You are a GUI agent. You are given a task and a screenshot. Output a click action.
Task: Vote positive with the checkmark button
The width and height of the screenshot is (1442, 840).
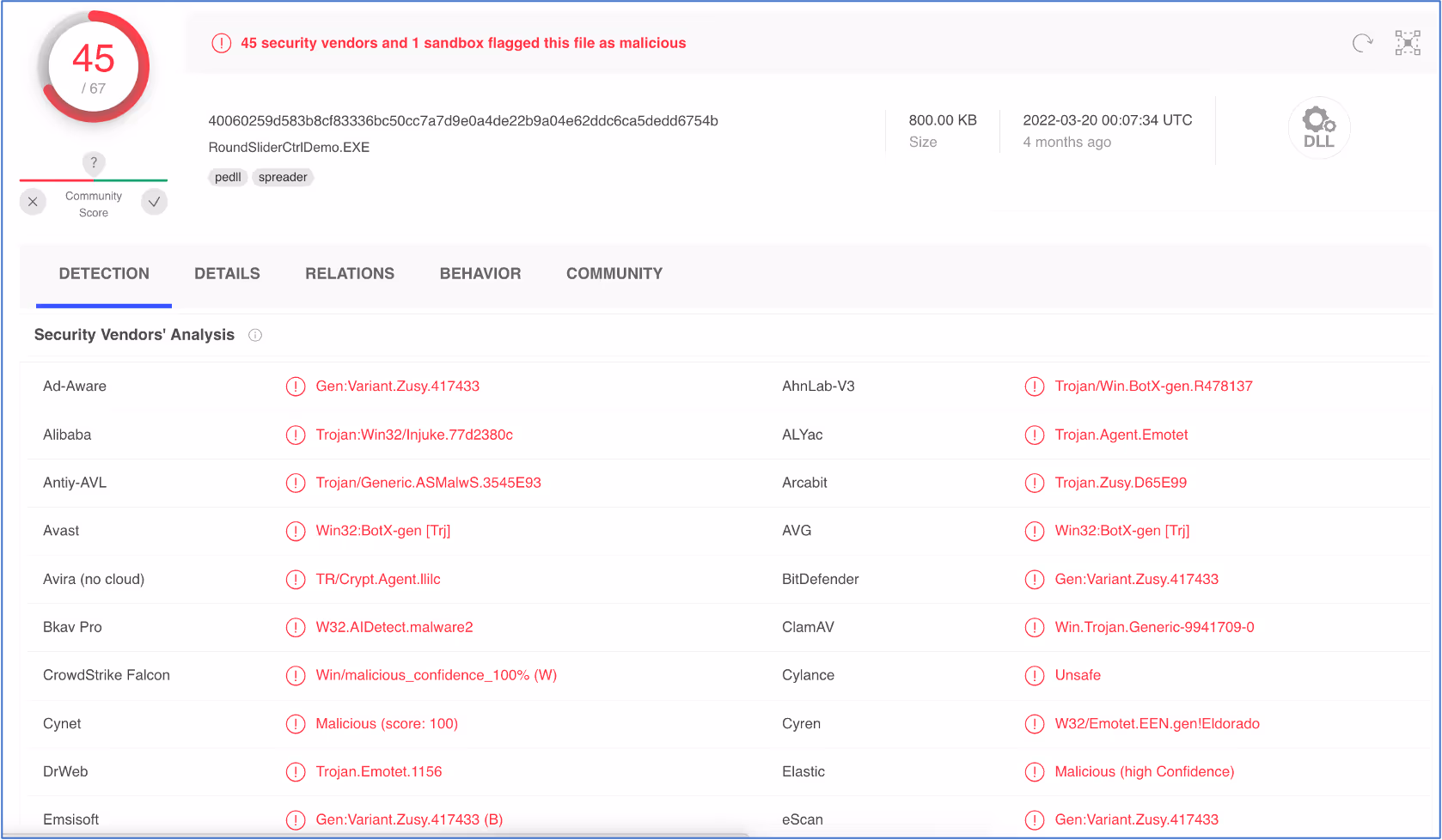[155, 202]
